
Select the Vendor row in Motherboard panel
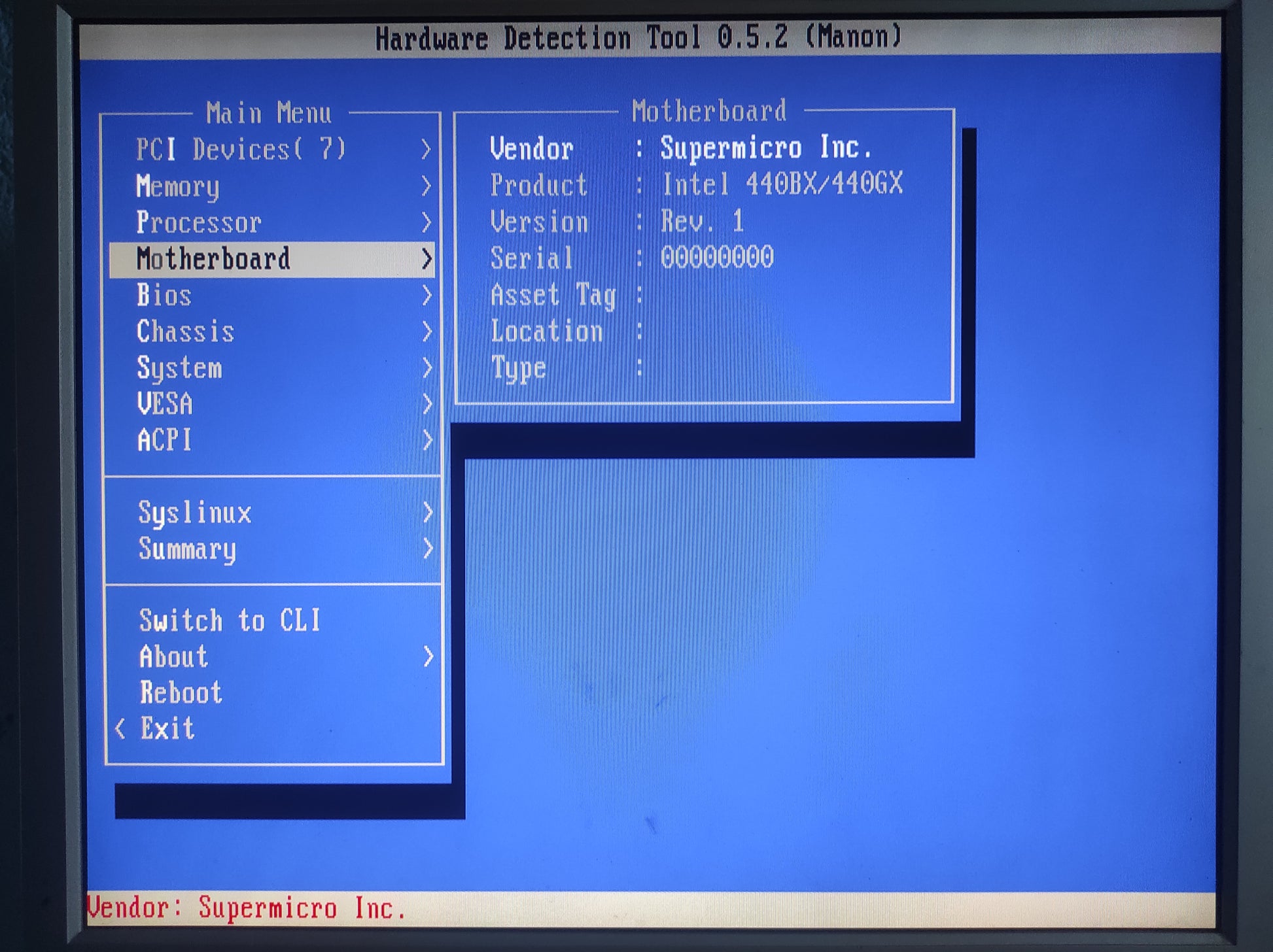pos(680,148)
